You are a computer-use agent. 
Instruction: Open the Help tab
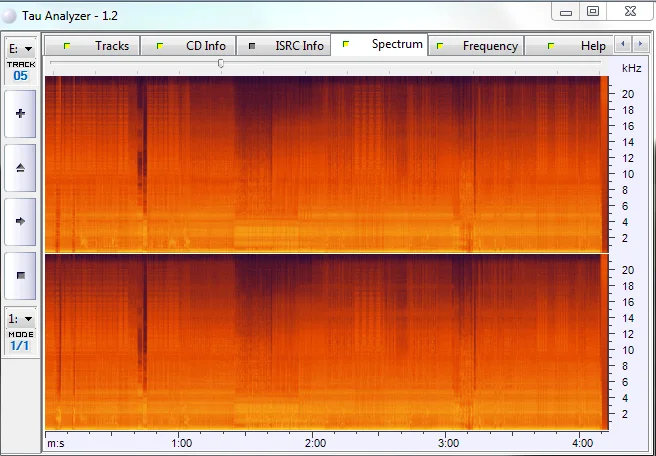(x=569, y=46)
